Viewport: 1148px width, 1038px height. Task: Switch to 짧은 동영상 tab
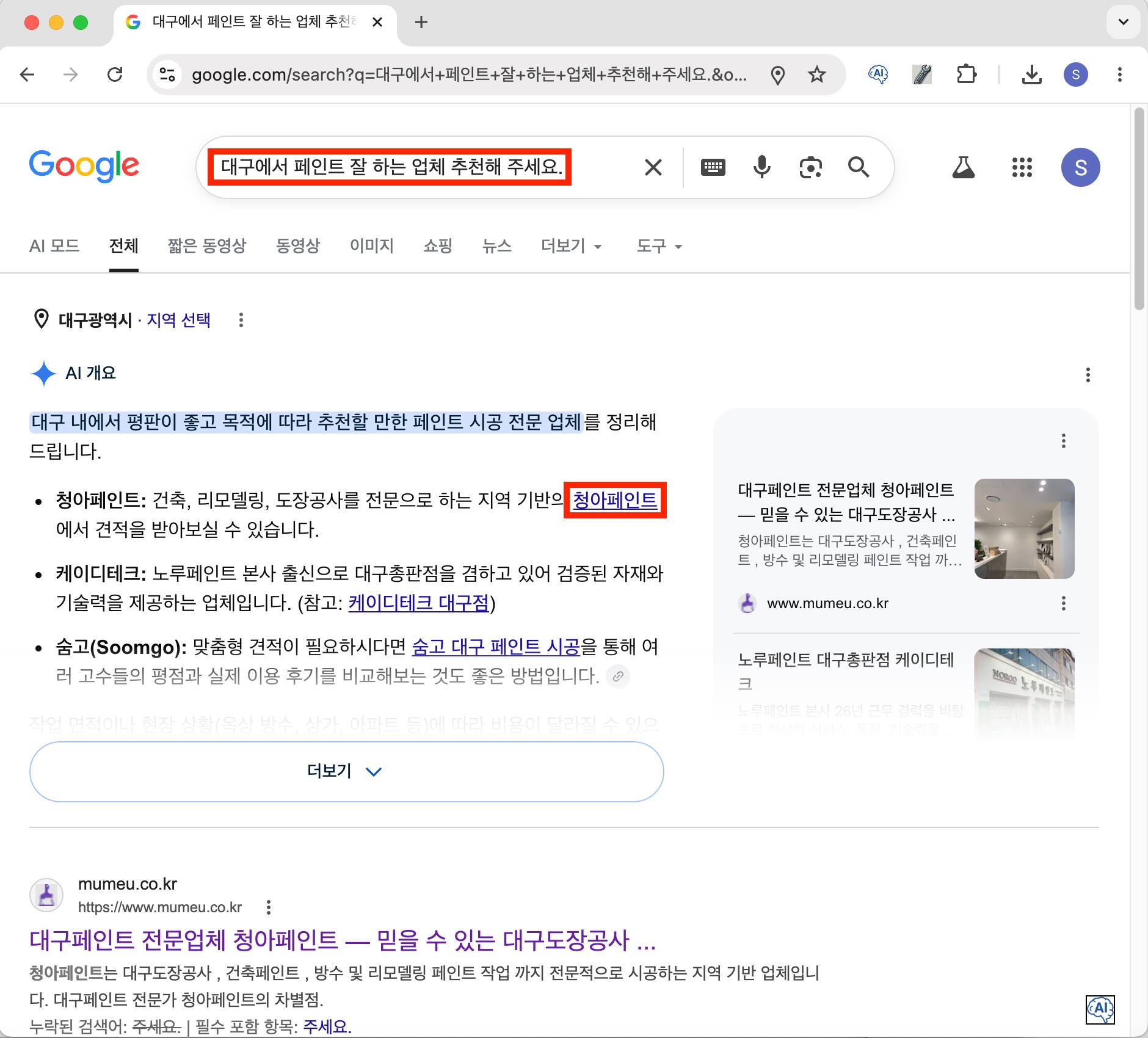coord(207,246)
